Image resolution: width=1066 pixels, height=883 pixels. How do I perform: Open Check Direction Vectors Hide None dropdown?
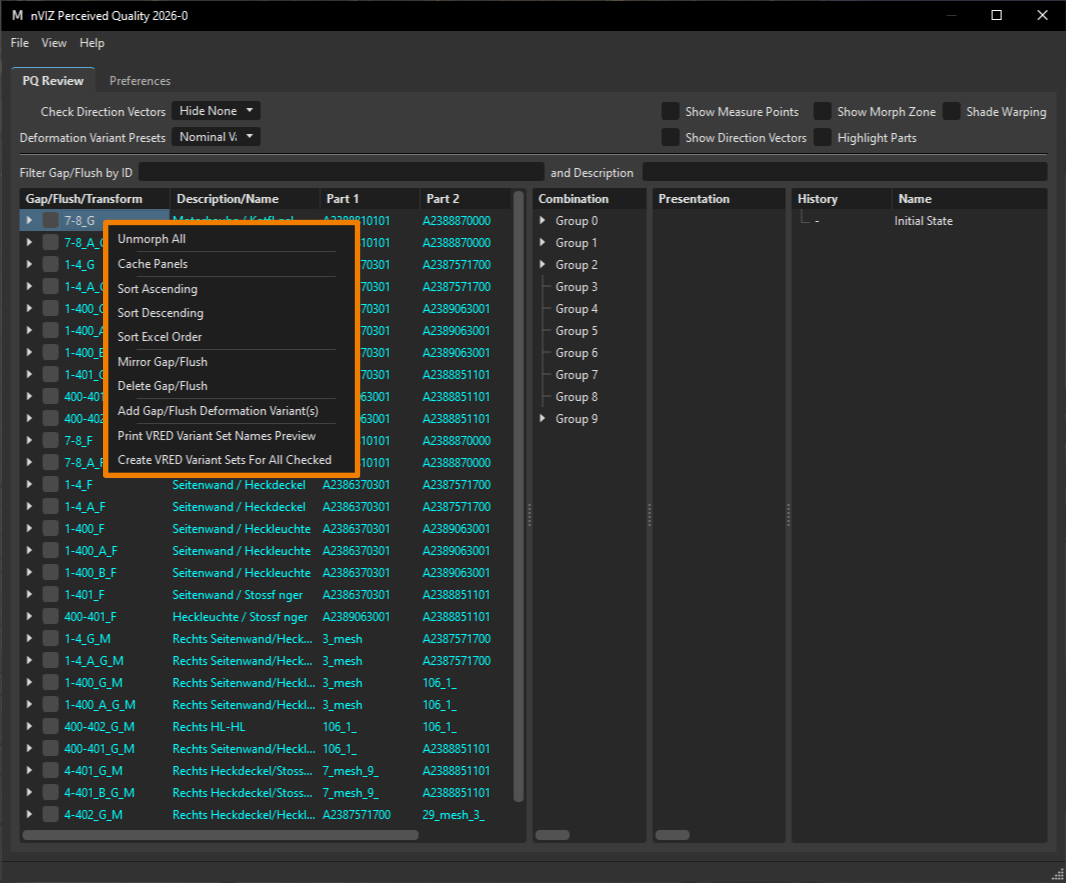216,111
